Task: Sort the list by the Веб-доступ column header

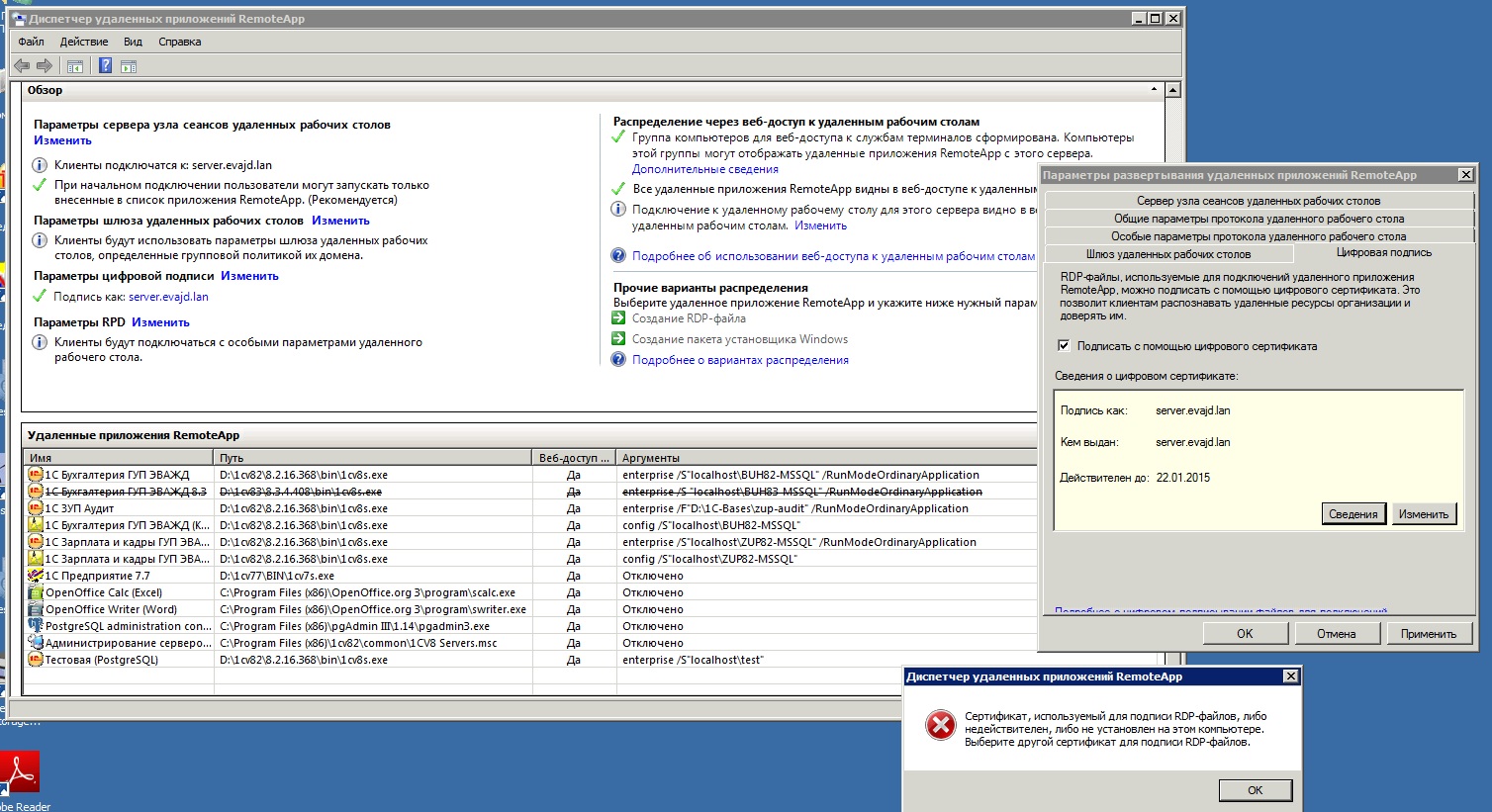Action: coord(574,458)
